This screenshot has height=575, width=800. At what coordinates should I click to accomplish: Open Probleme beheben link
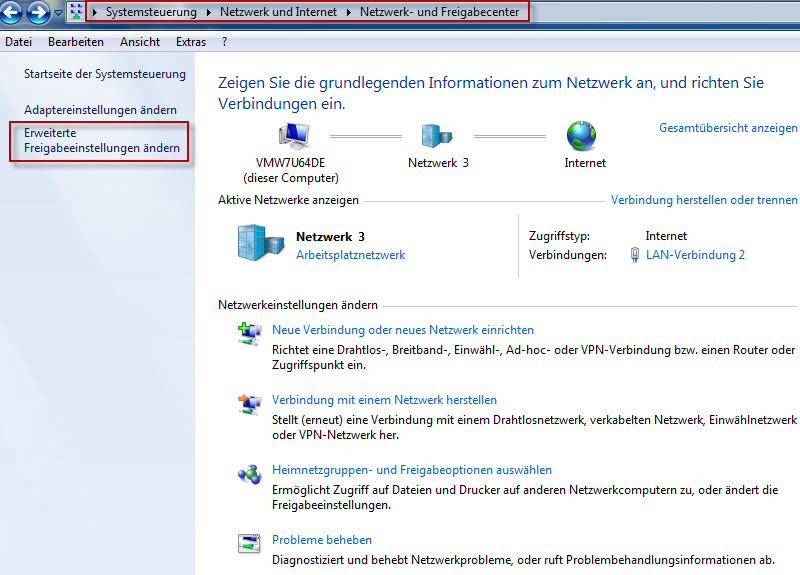[x=321, y=540]
